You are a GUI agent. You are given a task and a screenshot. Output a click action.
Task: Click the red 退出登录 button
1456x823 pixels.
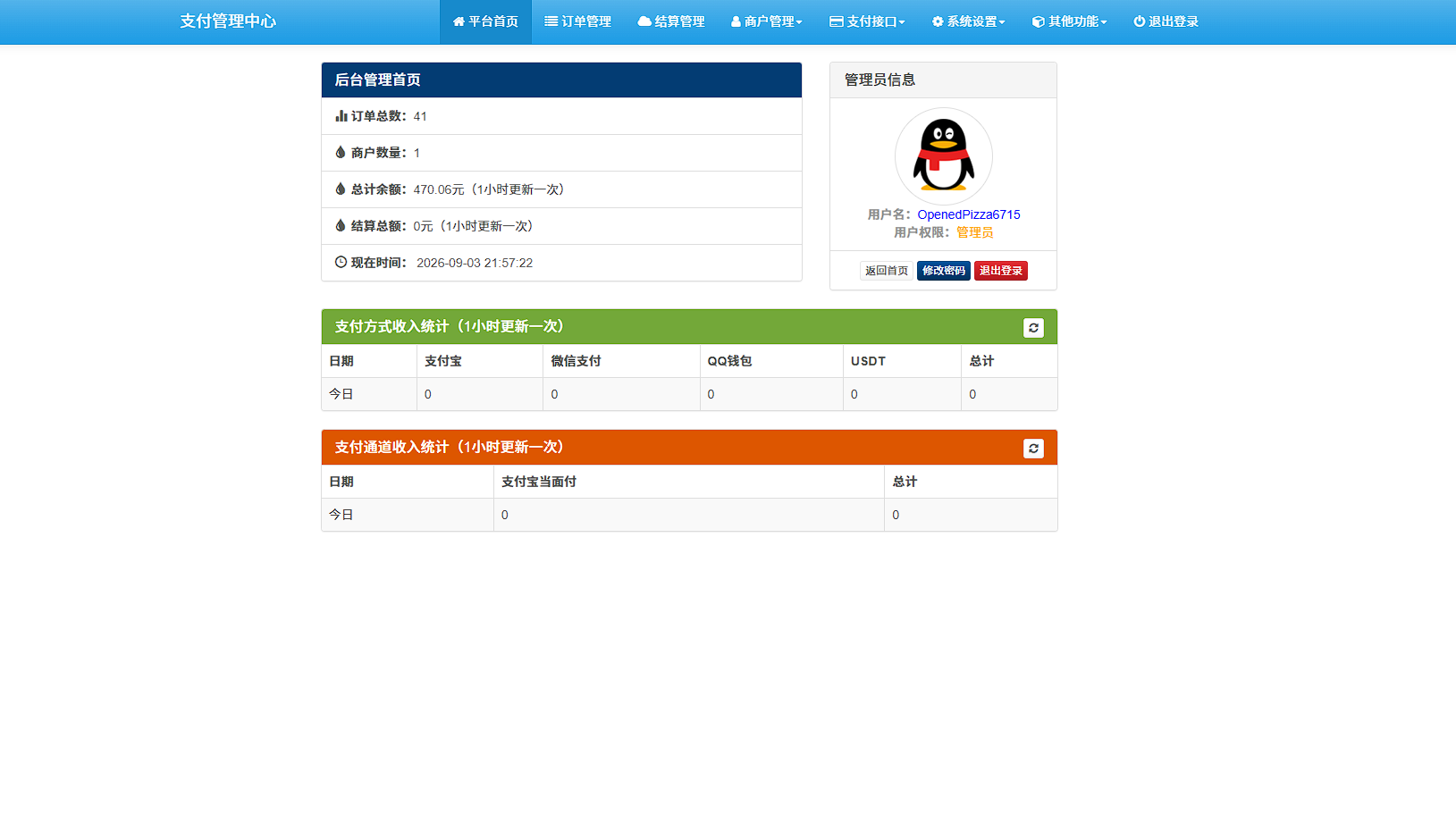[x=1001, y=271]
